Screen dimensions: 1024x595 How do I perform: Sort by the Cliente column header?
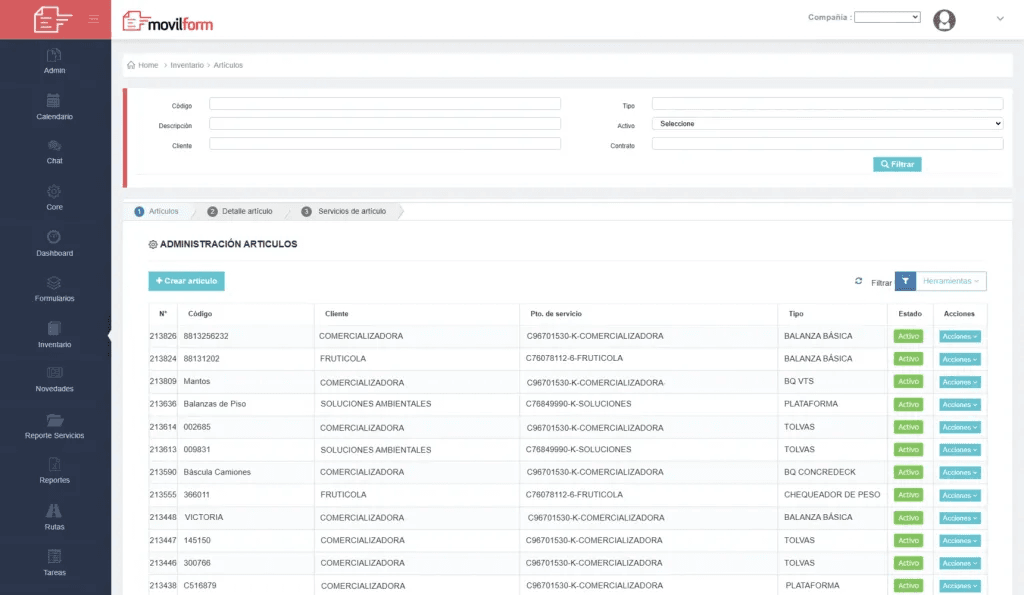[336, 314]
